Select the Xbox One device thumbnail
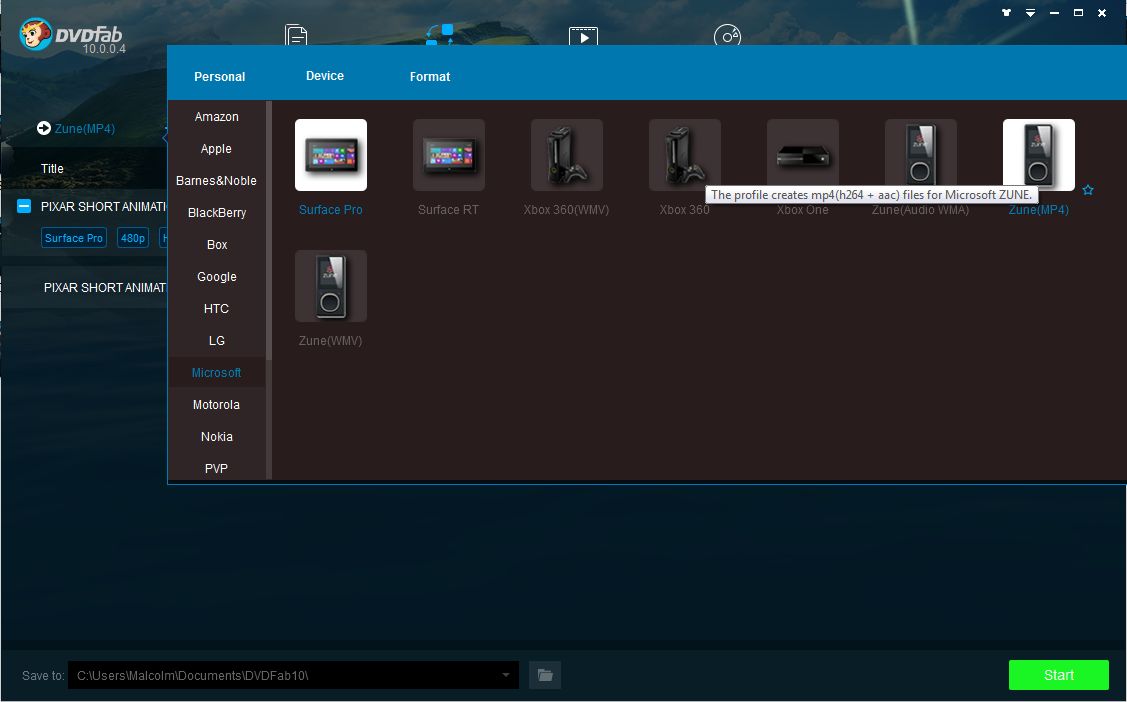1127x702 pixels. pos(802,155)
